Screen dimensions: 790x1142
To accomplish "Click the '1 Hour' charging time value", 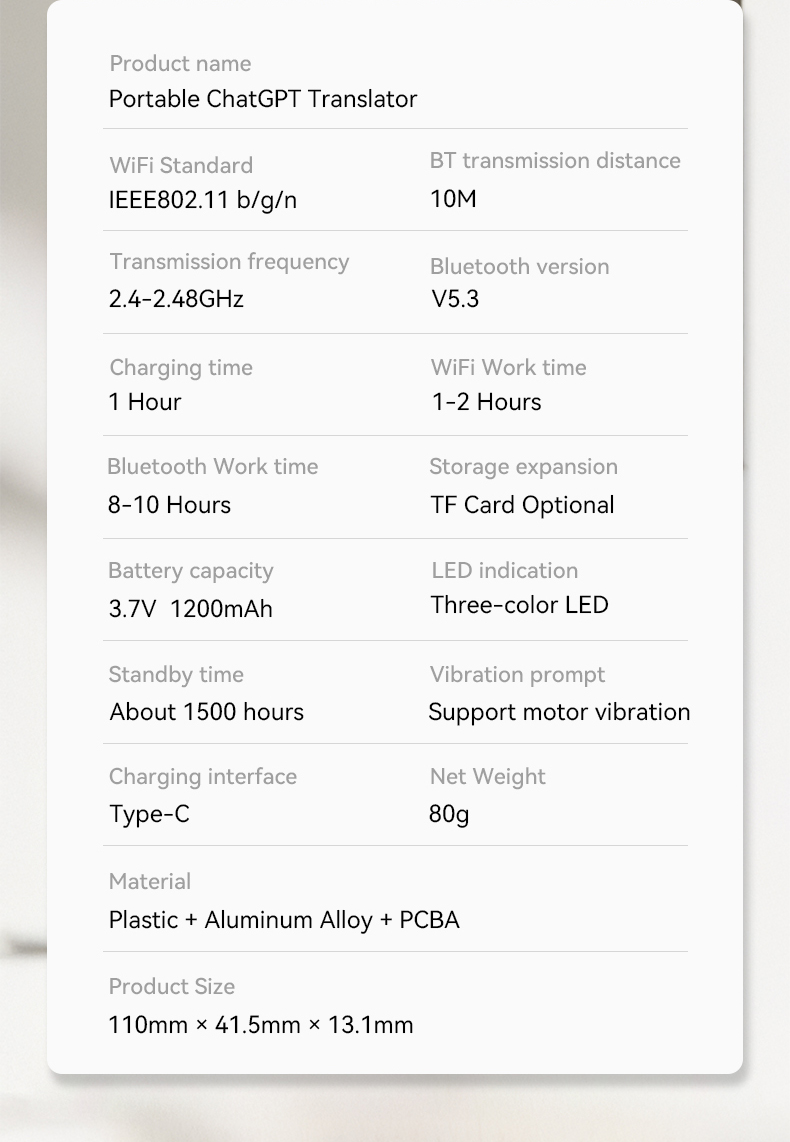I will tap(145, 402).
